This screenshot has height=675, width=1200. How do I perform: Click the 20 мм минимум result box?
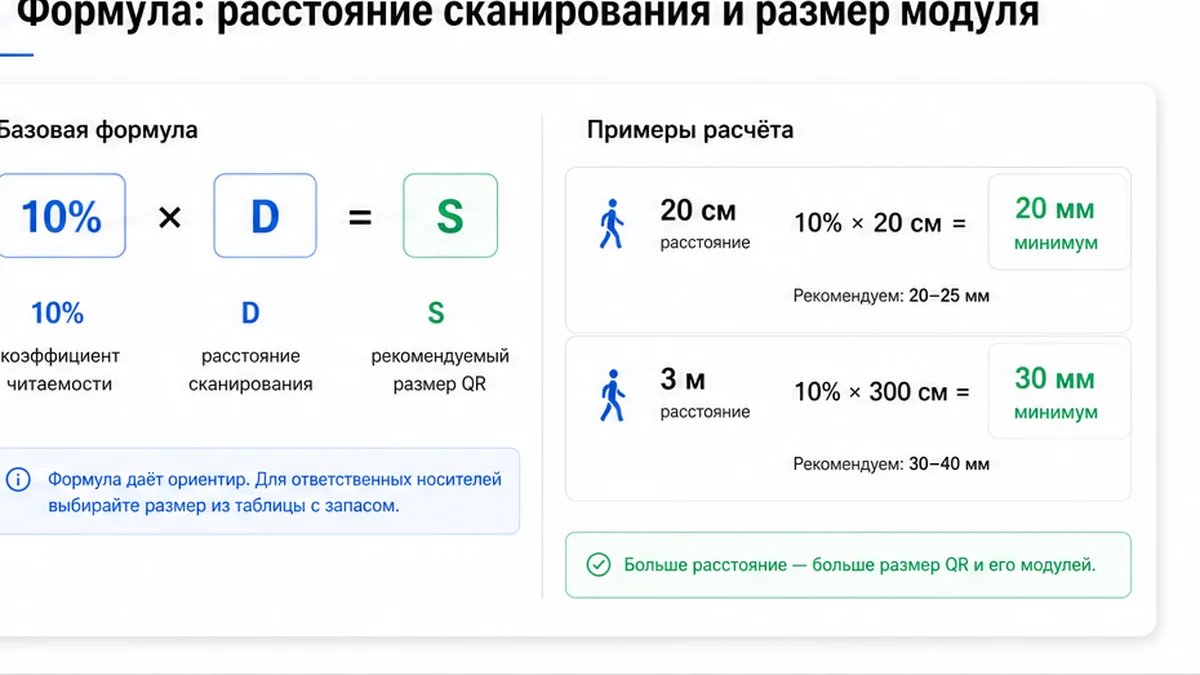tap(1059, 223)
